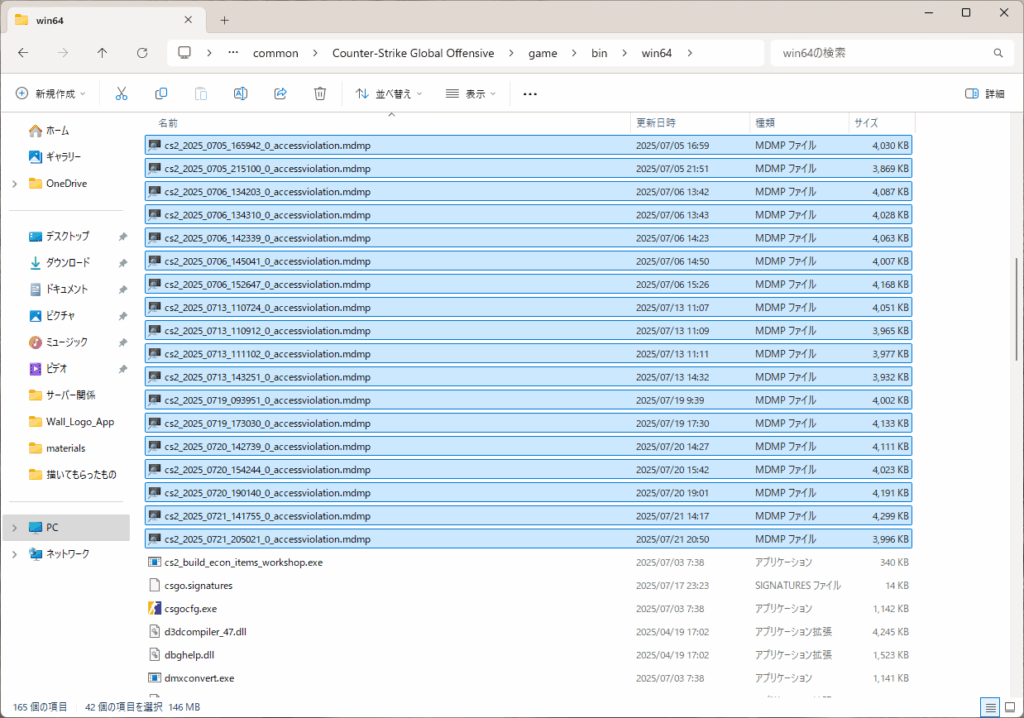Open chevron after win64 in address bar

click(690, 53)
